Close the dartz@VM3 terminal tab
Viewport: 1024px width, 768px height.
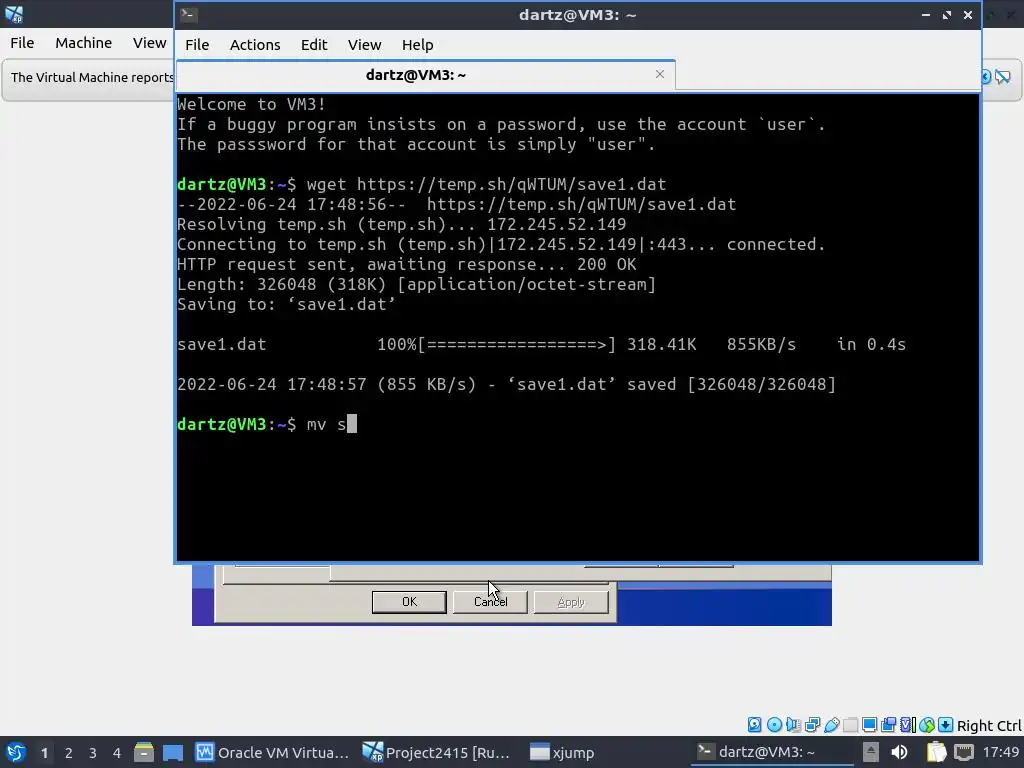pyautogui.click(x=660, y=74)
